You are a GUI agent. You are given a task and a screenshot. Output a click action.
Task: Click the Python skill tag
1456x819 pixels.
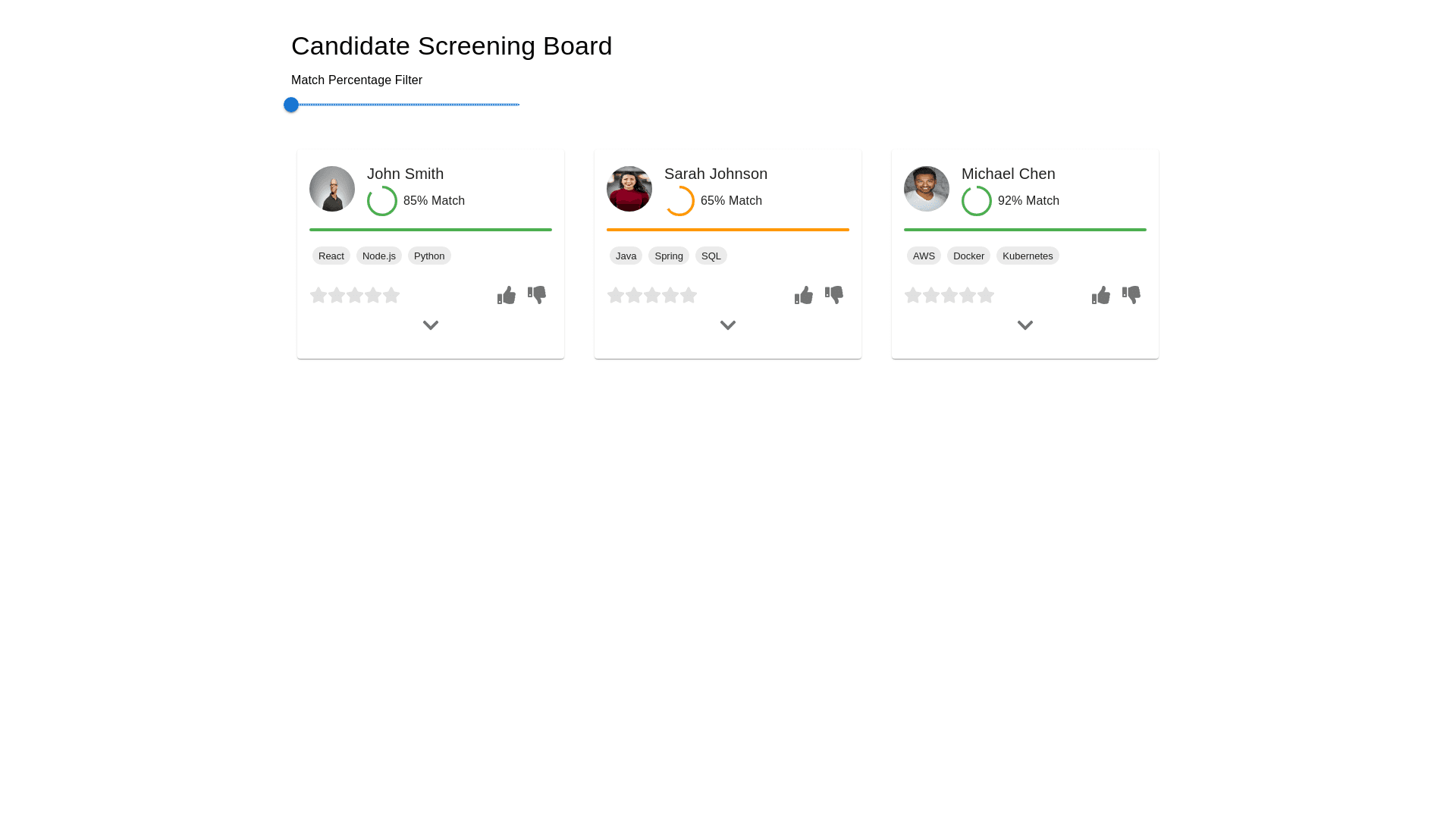click(x=429, y=256)
